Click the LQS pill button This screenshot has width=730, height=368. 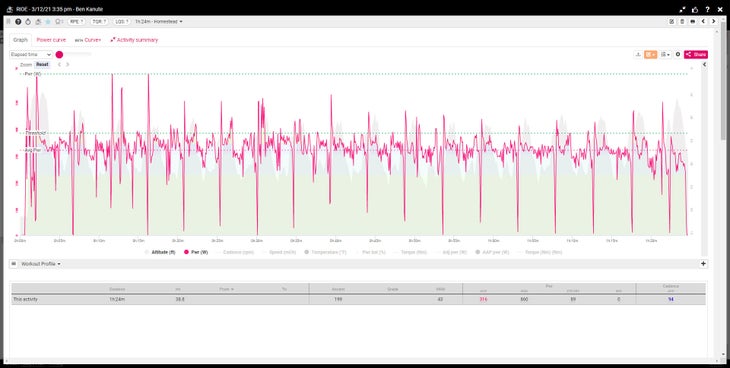coord(122,21)
